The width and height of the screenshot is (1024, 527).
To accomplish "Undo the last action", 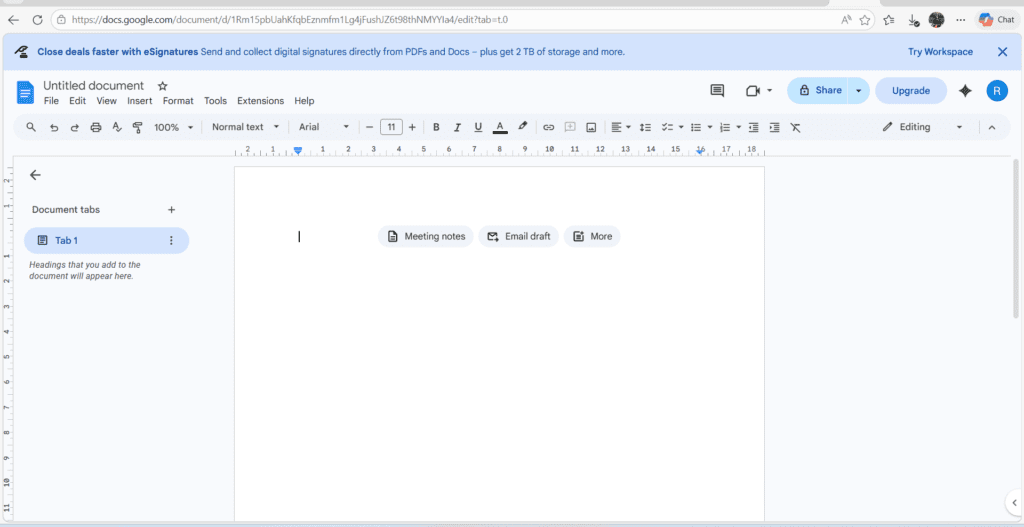I will (54, 127).
